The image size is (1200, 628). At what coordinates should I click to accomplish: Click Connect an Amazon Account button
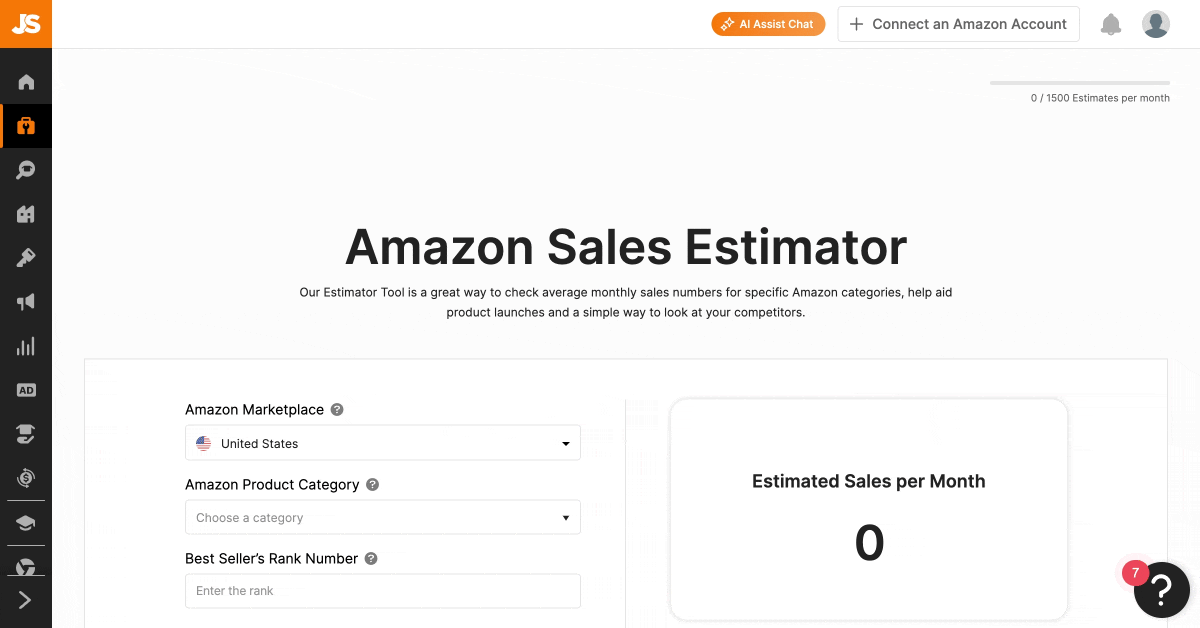pos(958,24)
